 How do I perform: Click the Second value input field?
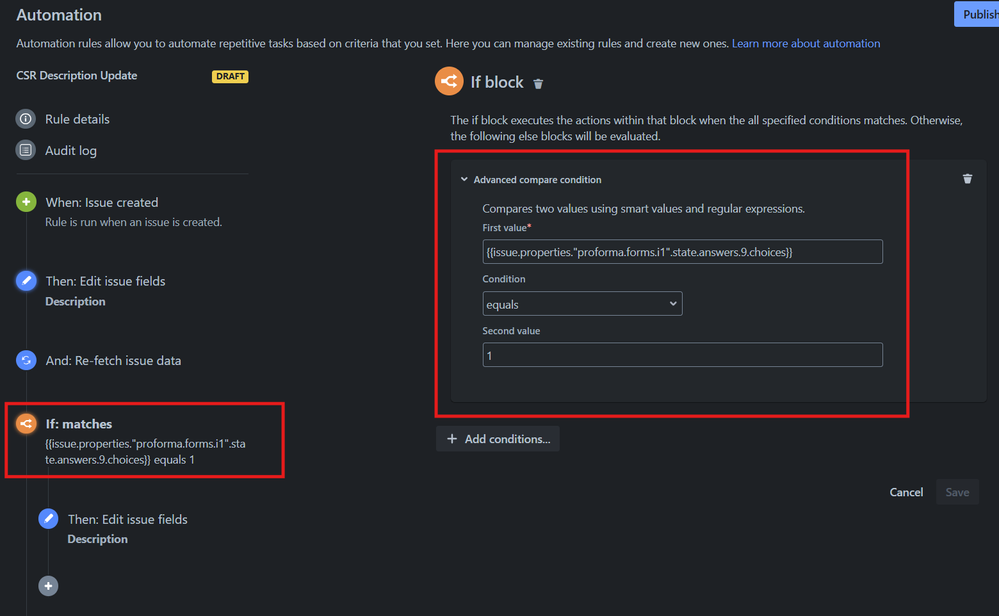point(682,355)
